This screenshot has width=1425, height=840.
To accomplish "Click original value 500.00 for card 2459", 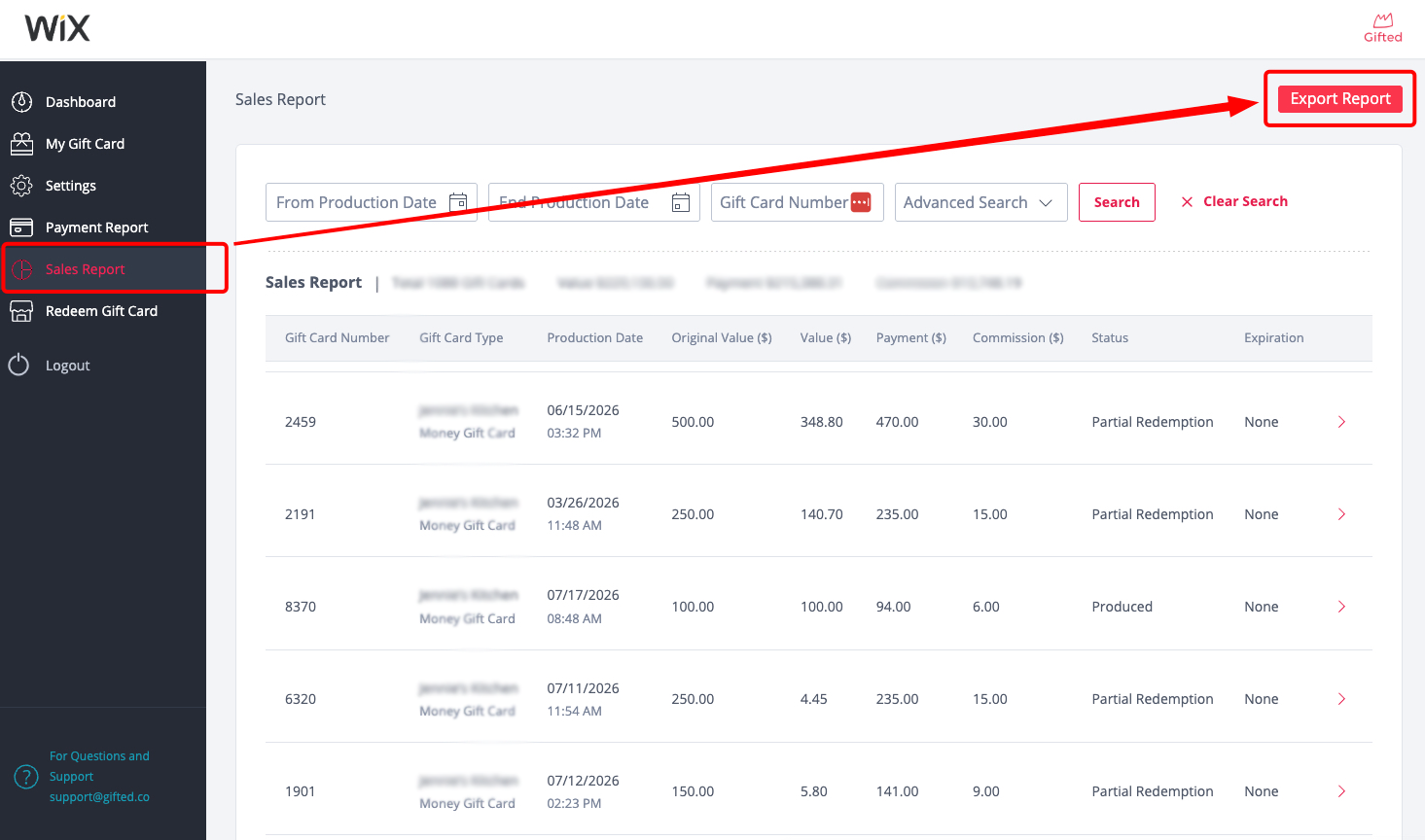I will click(x=693, y=422).
